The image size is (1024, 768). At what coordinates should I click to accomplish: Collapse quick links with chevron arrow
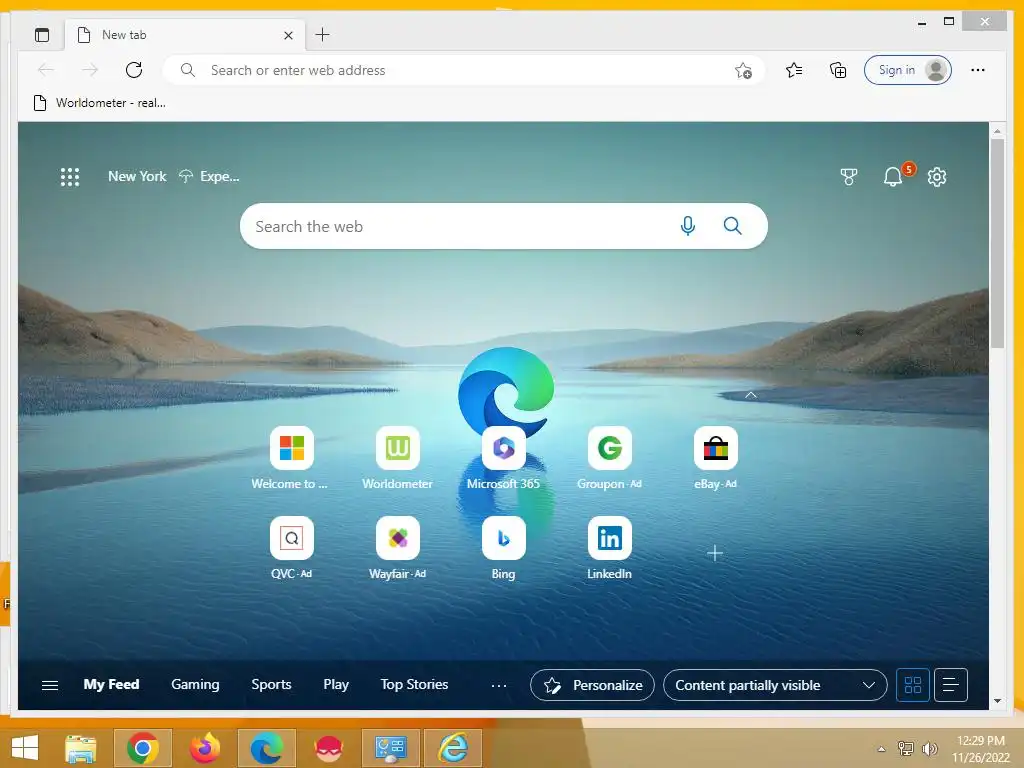pos(751,394)
